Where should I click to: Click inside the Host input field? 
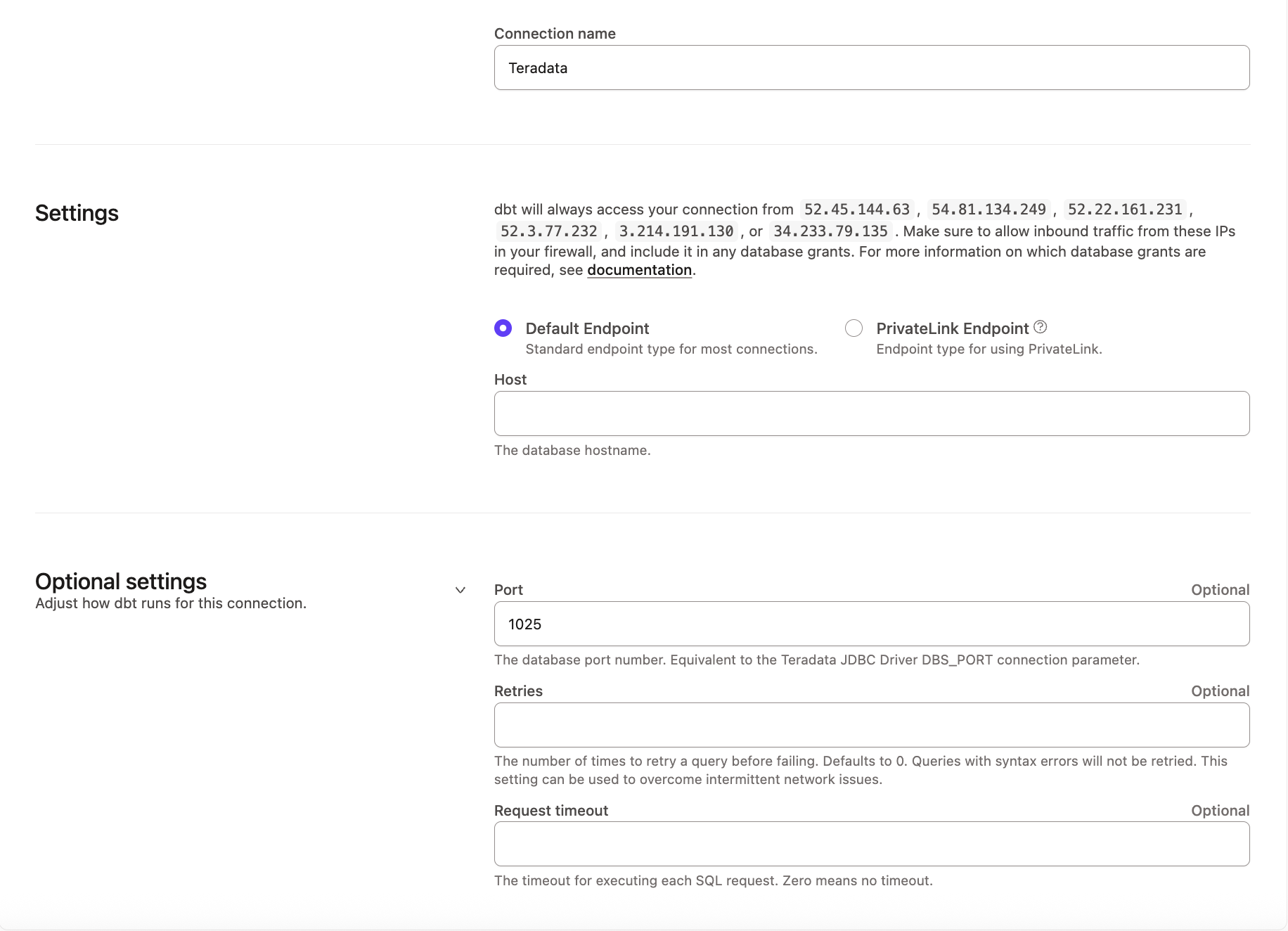pos(872,413)
